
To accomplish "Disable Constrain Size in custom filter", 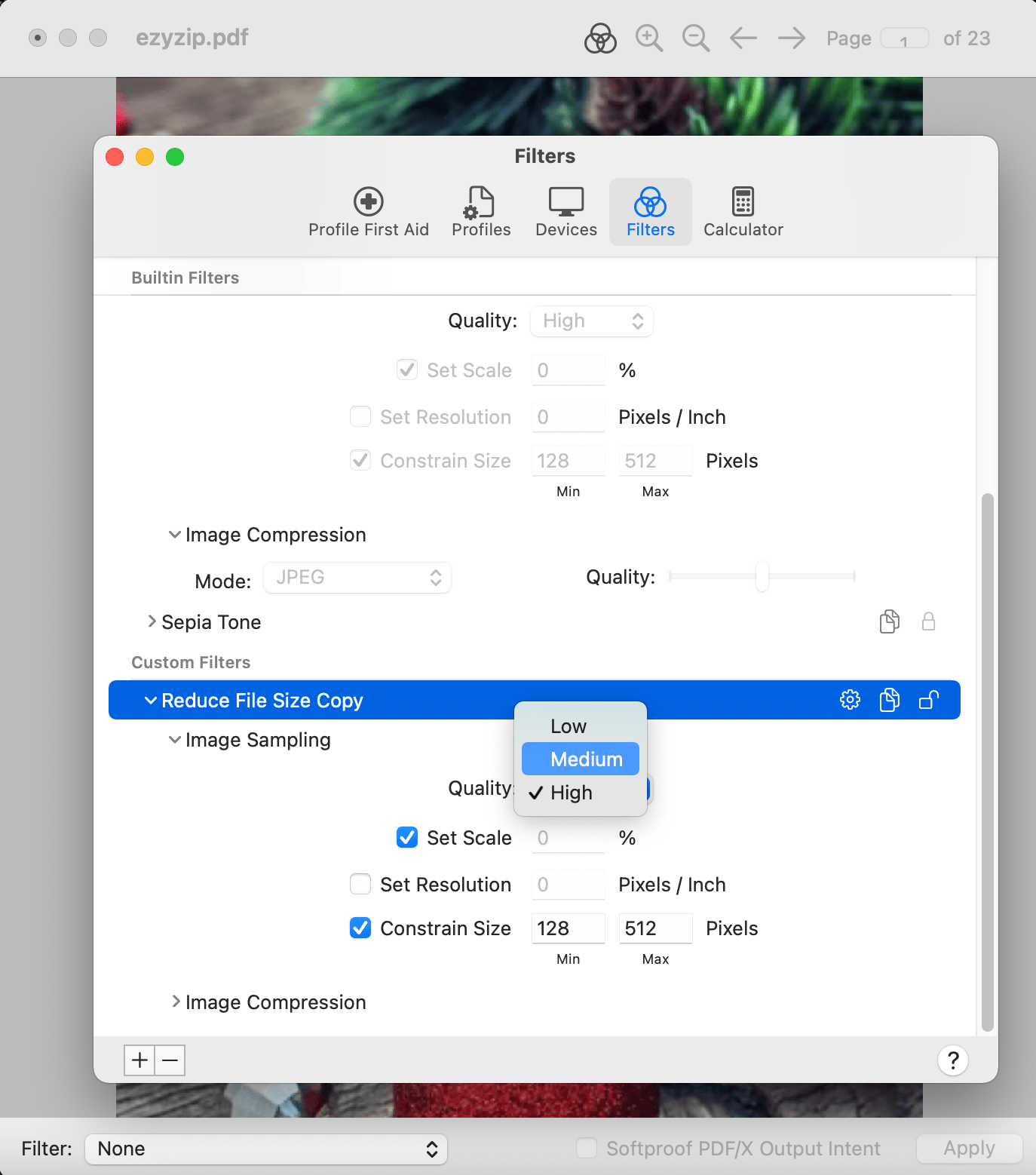I will (360, 928).
